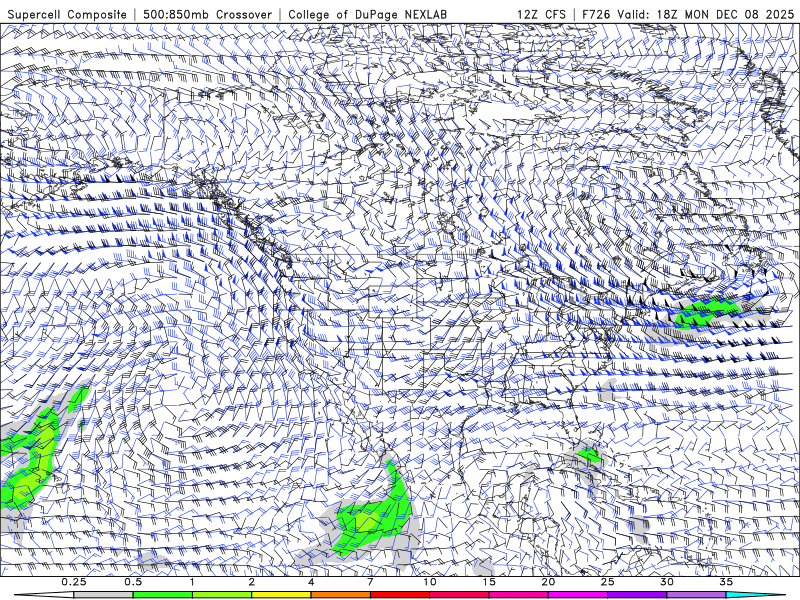Image resolution: width=800 pixels, height=600 pixels.
Task: Click the '10' color bar label
Action: (430, 582)
